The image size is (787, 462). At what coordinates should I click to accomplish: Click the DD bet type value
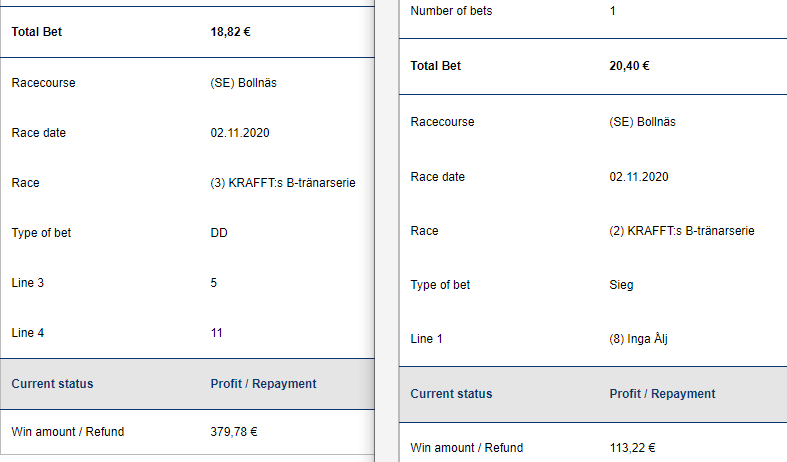coord(219,233)
